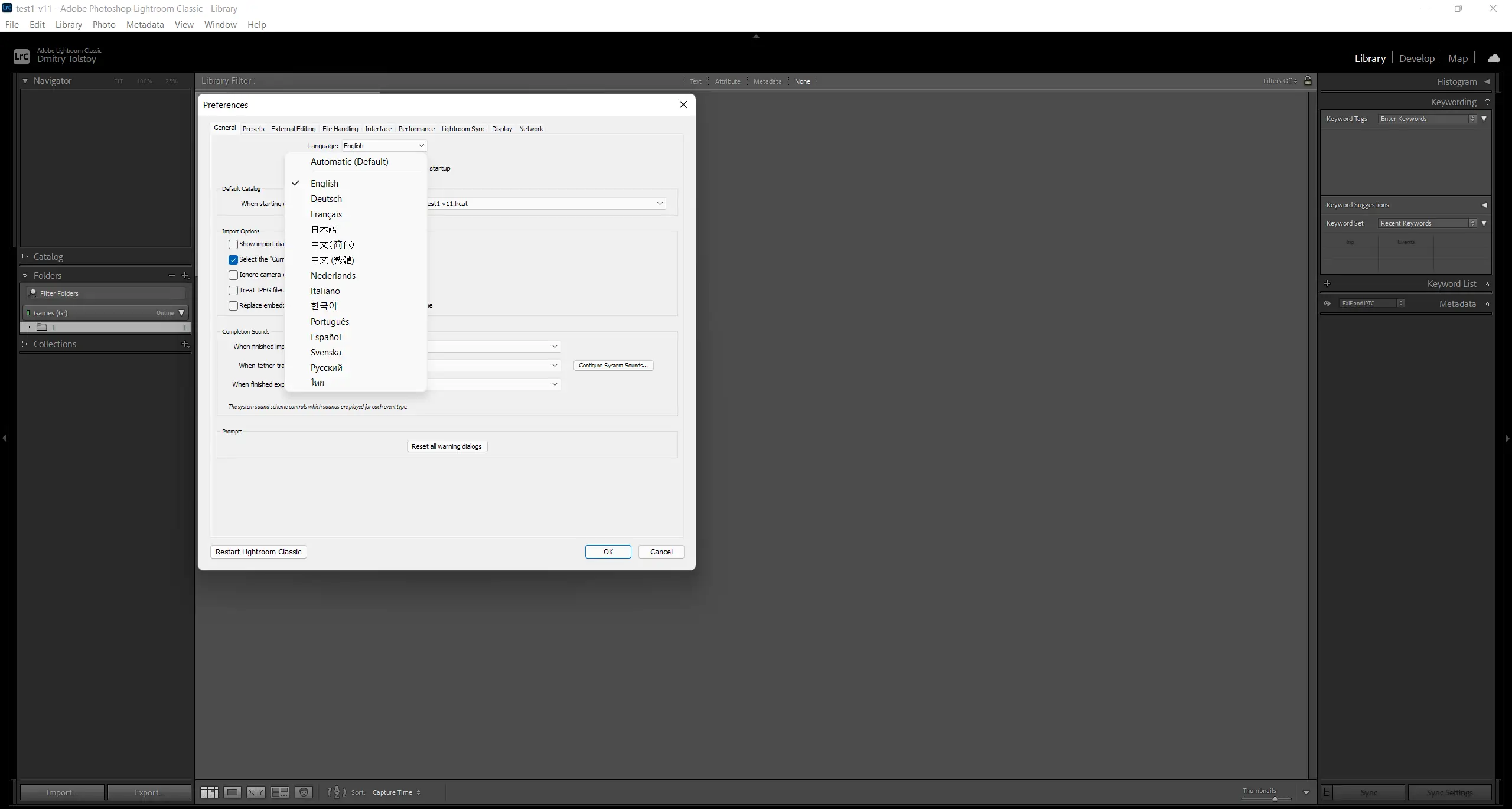Open the default catalog dropdown
1512x809 pixels.
click(x=659, y=204)
